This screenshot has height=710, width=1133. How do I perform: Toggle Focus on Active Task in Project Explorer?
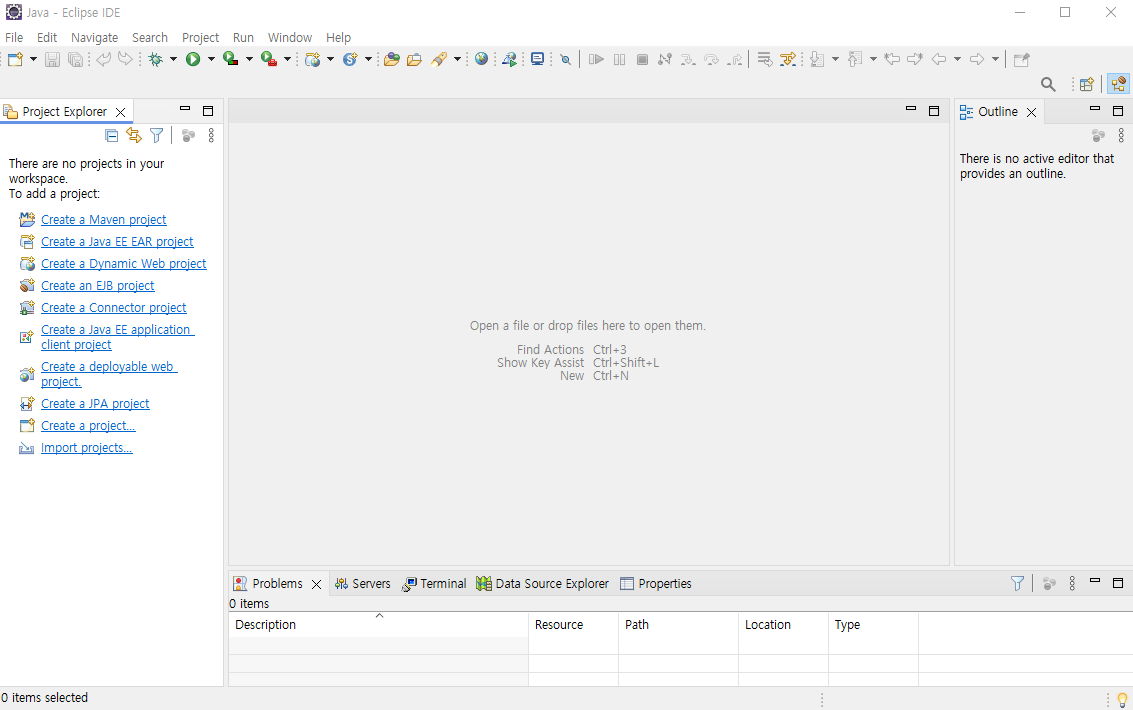[188, 135]
